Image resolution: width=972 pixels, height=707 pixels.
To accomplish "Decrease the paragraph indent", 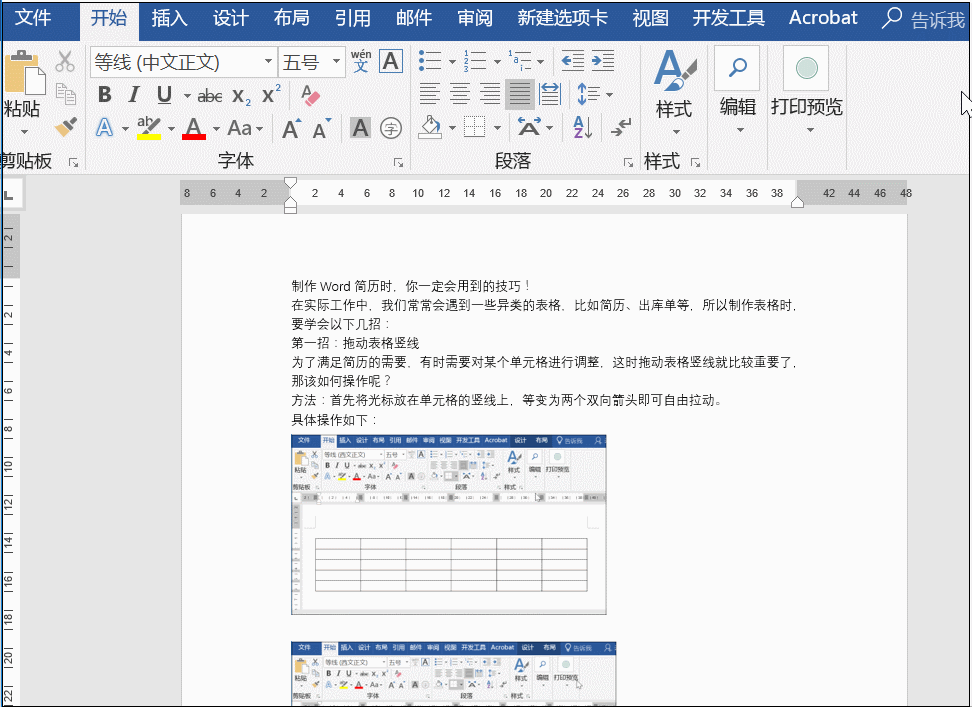I will coord(572,61).
